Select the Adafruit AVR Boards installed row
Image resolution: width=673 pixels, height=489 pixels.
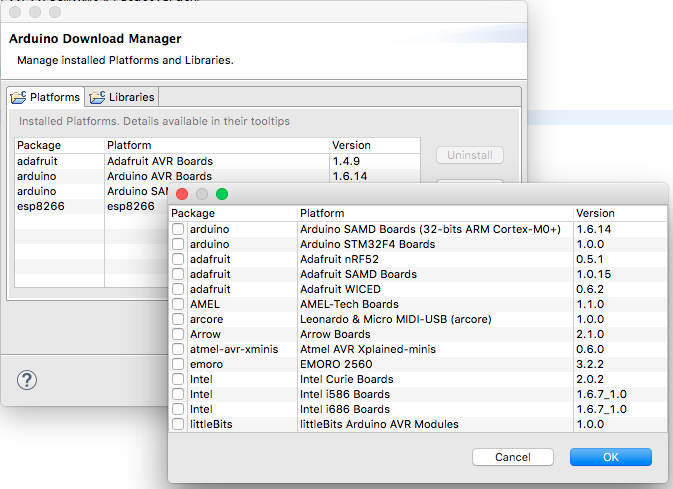click(x=217, y=161)
